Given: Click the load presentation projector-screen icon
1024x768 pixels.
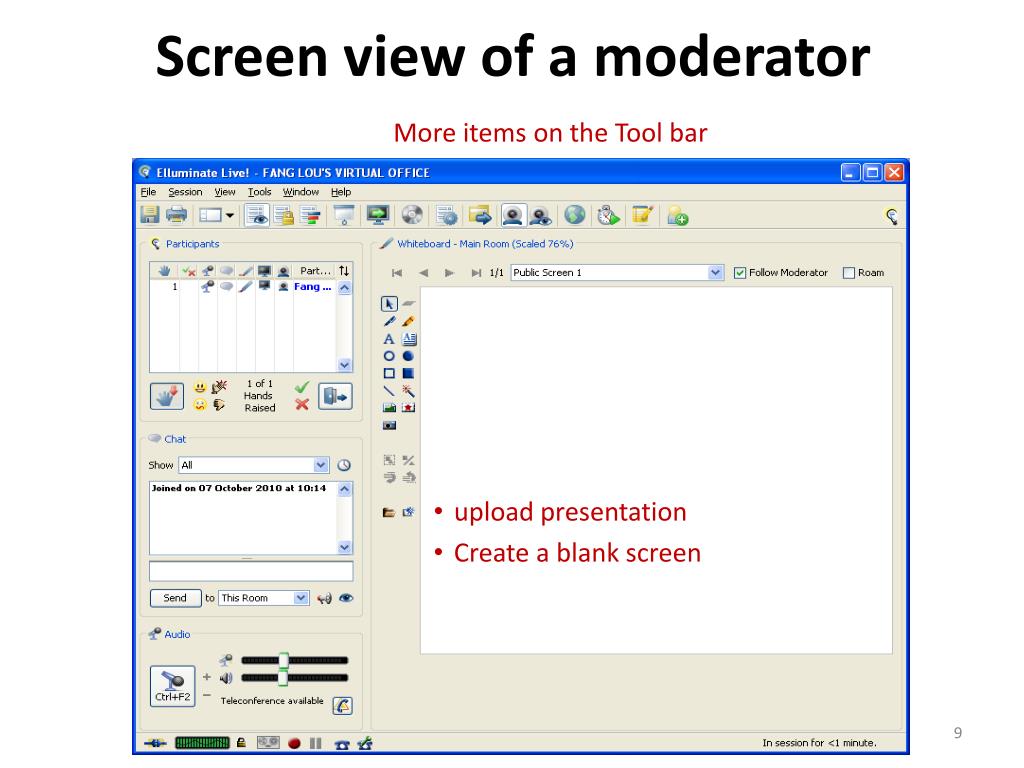Looking at the screenshot, I should tap(344, 215).
